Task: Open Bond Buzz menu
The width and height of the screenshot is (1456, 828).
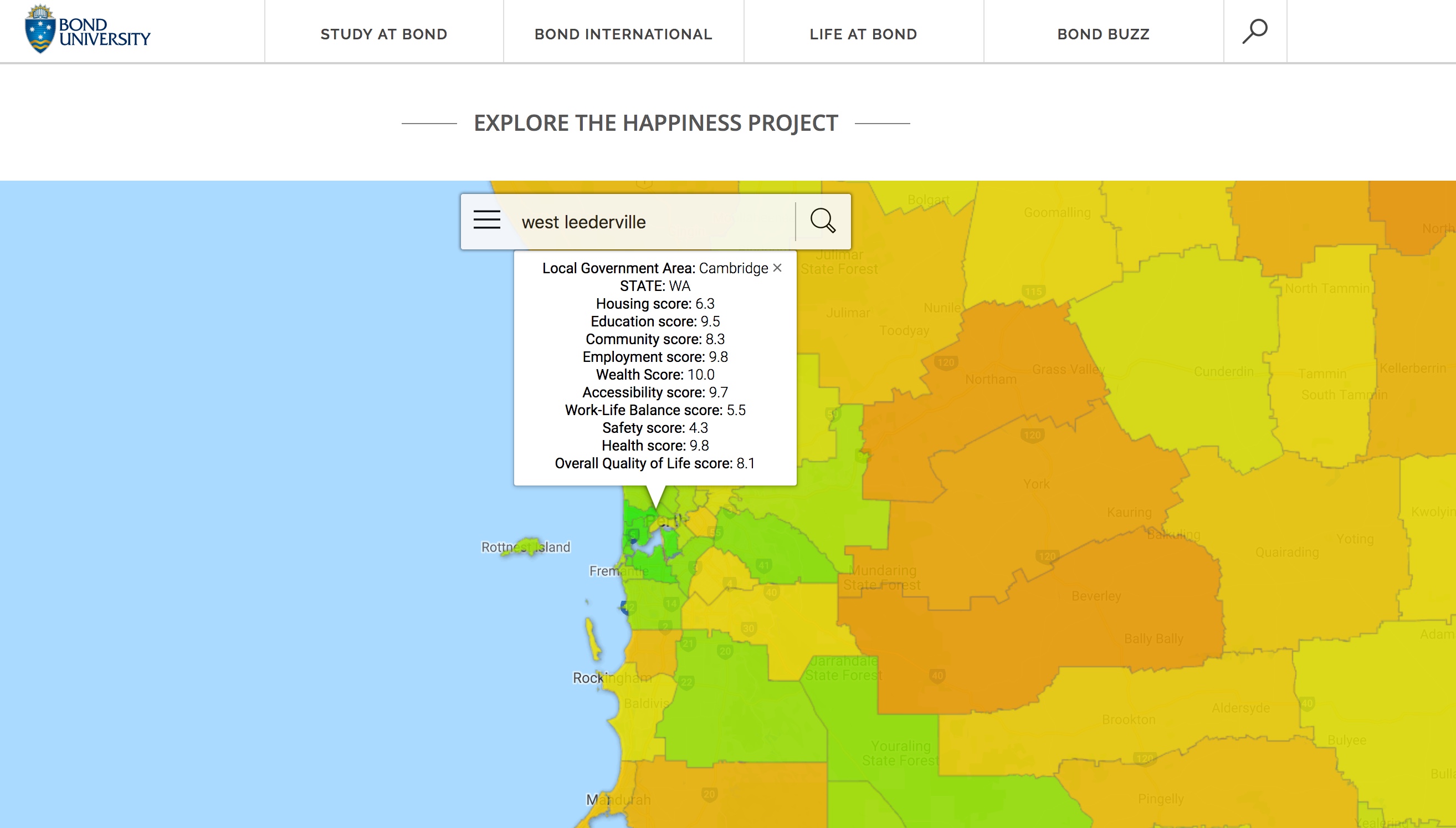Action: pos(1103,34)
